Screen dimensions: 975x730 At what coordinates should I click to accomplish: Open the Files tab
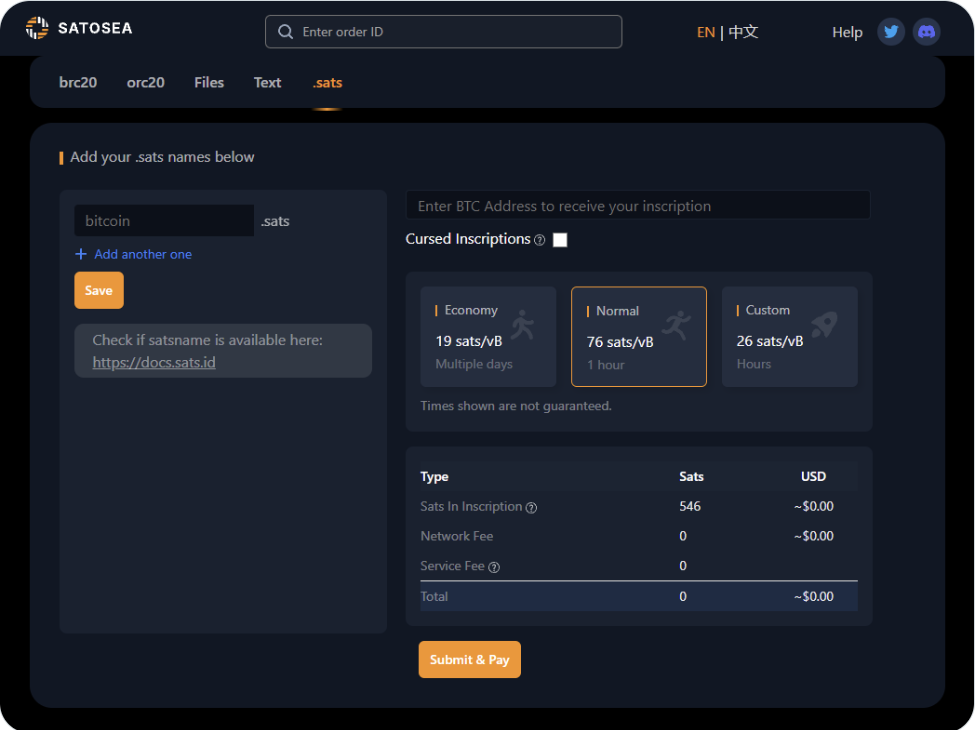click(209, 83)
